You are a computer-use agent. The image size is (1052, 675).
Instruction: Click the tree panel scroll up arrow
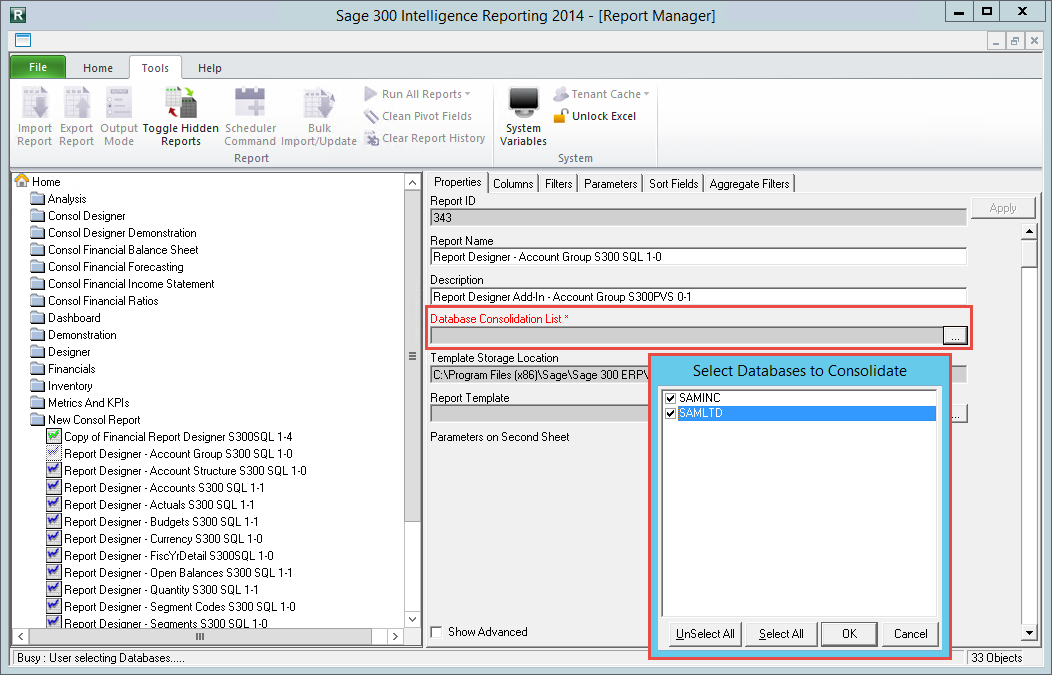tap(413, 182)
